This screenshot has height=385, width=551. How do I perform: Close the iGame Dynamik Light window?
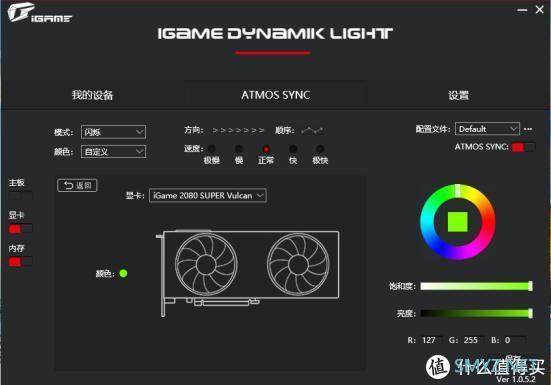540,9
